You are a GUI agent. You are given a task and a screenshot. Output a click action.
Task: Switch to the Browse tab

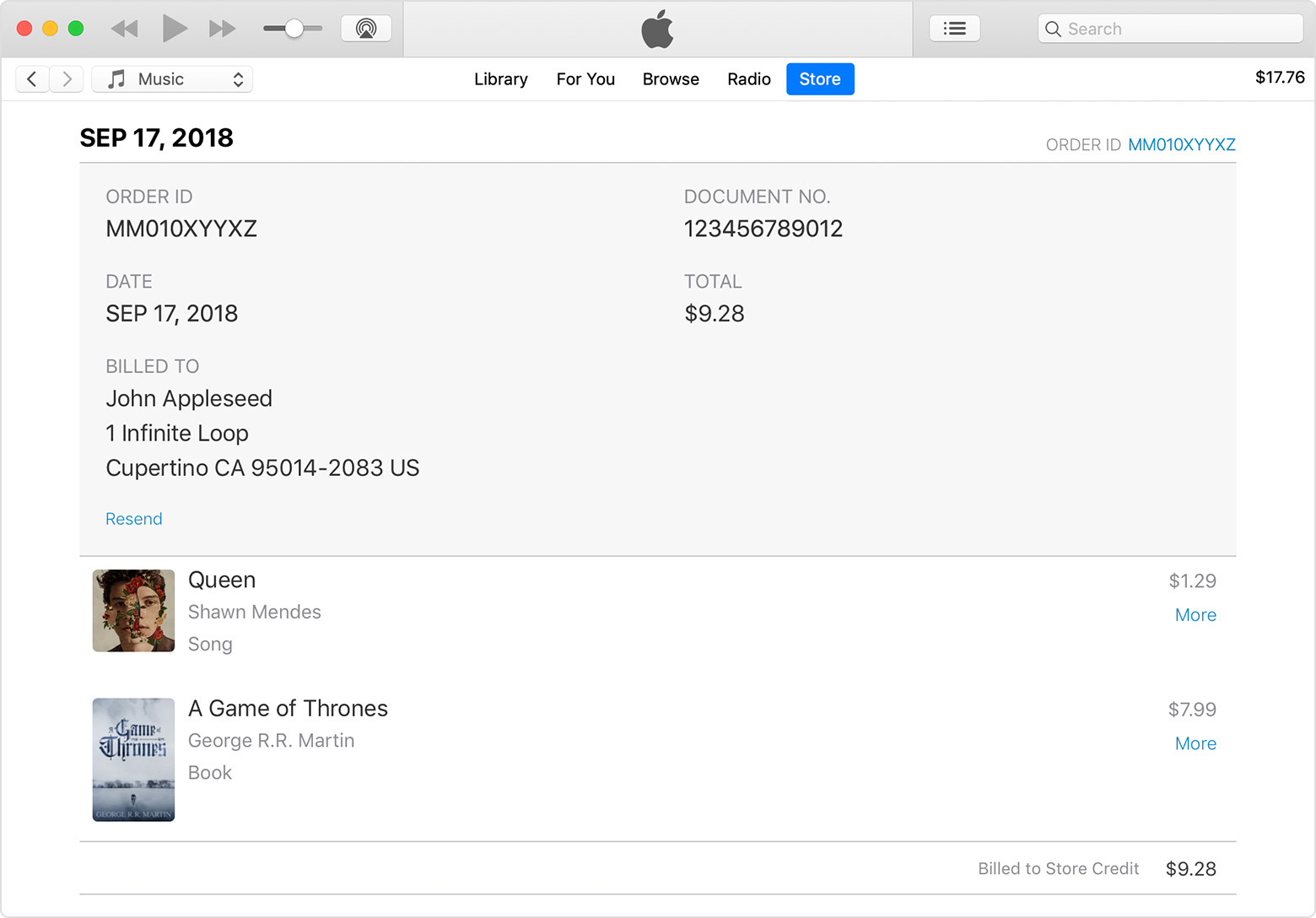click(671, 79)
